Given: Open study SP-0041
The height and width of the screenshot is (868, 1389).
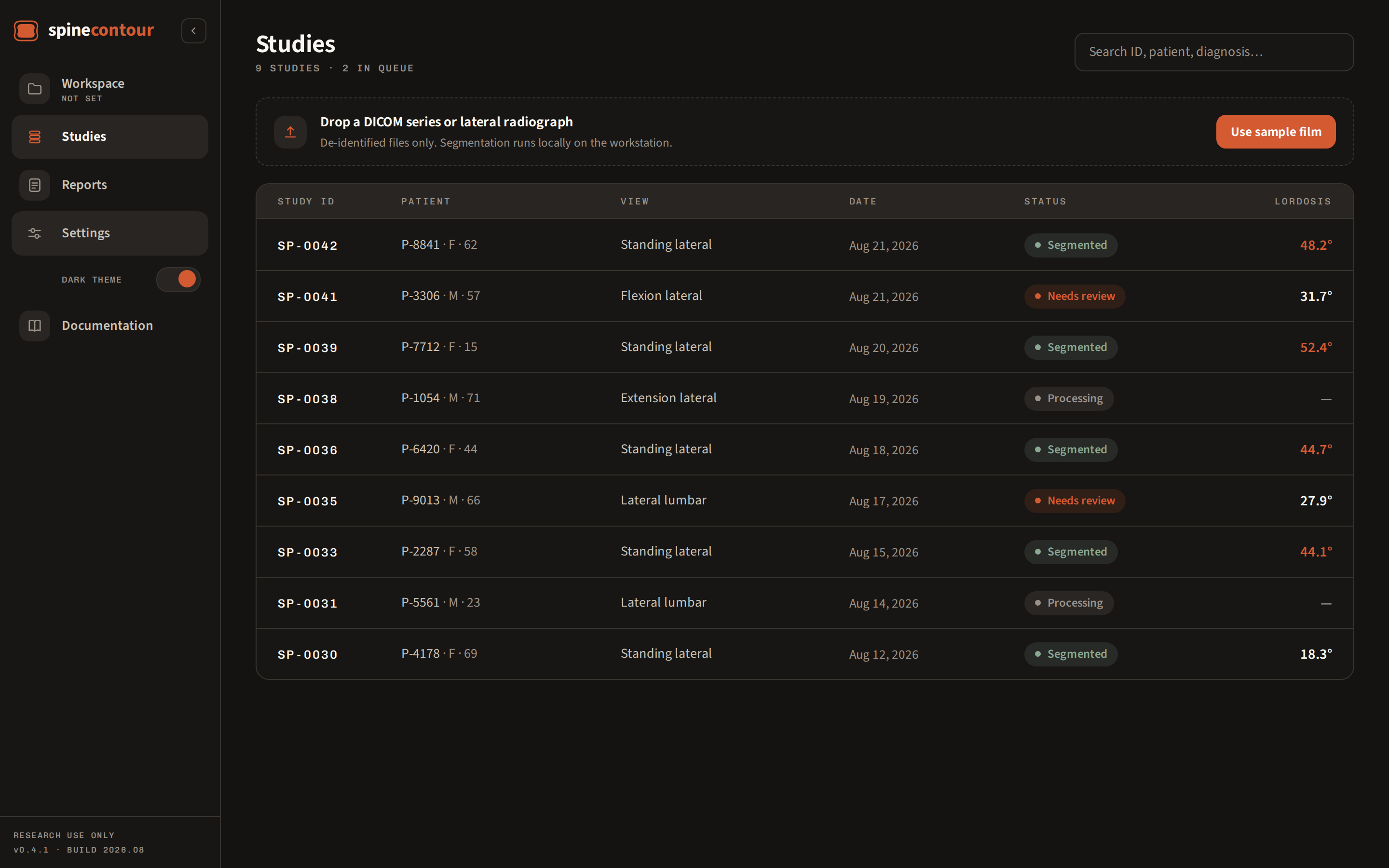Looking at the screenshot, I should point(804,296).
